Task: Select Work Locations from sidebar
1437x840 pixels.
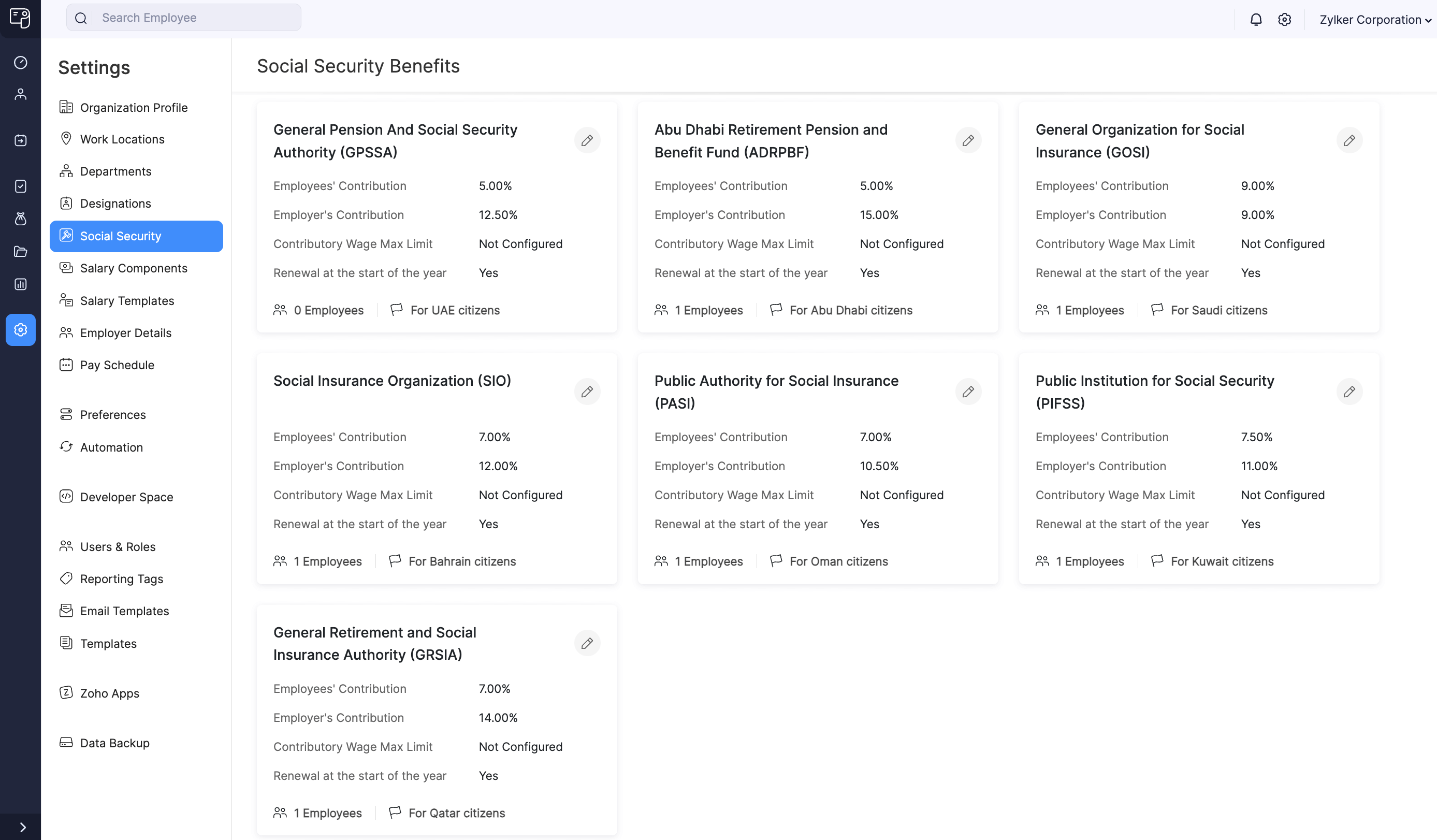Action: [x=122, y=139]
